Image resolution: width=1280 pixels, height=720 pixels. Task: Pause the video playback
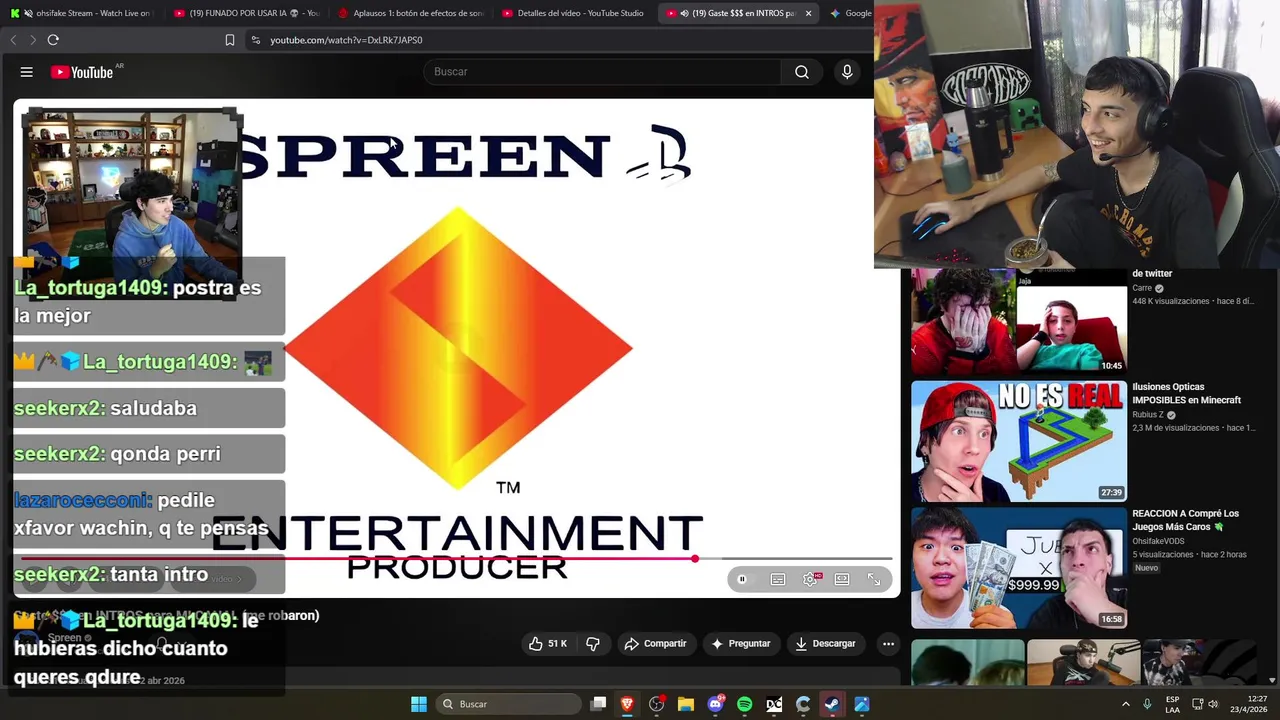[x=742, y=579]
